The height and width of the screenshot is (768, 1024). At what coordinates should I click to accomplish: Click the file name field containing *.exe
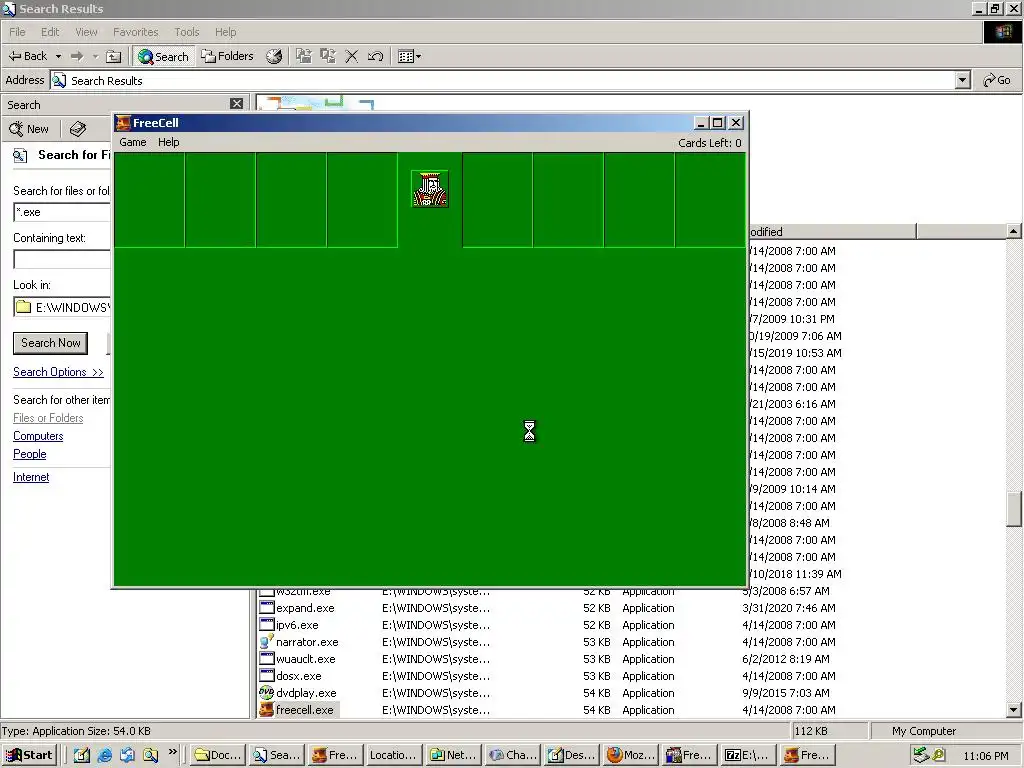click(62, 212)
